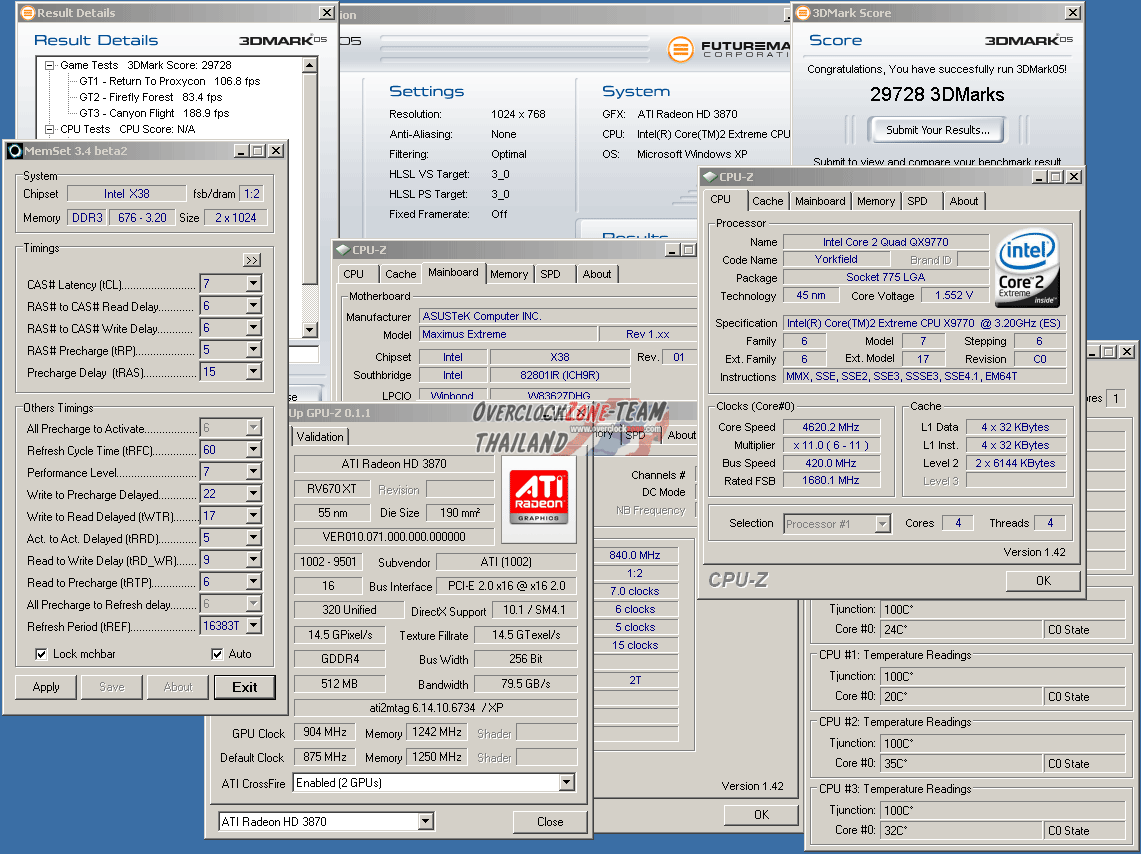Expand MemSet timings with the >> button
The width and height of the screenshot is (1141, 854).
point(252,260)
